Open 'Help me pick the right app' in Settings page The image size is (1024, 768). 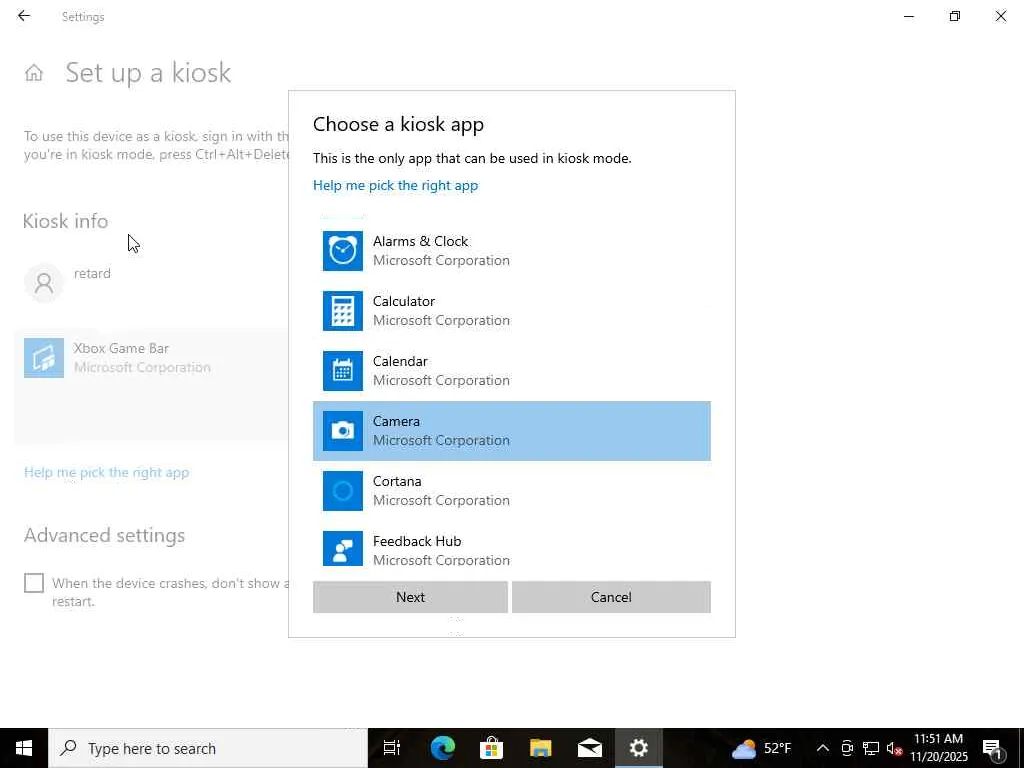coord(106,472)
